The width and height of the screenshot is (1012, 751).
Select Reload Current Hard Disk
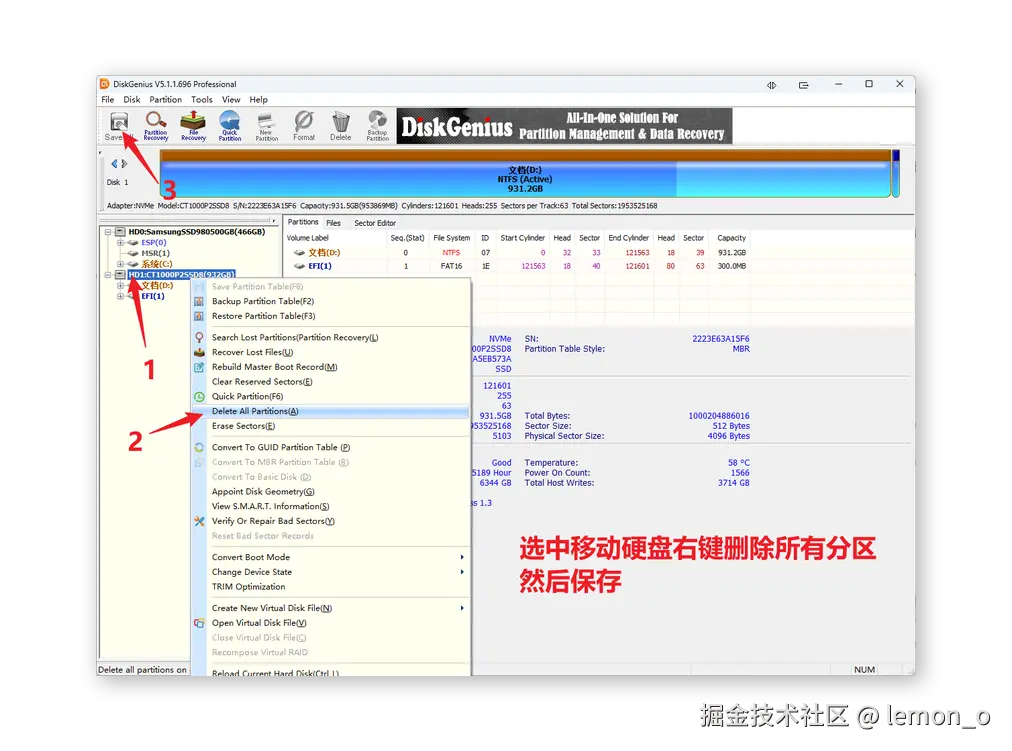[x=330, y=672]
